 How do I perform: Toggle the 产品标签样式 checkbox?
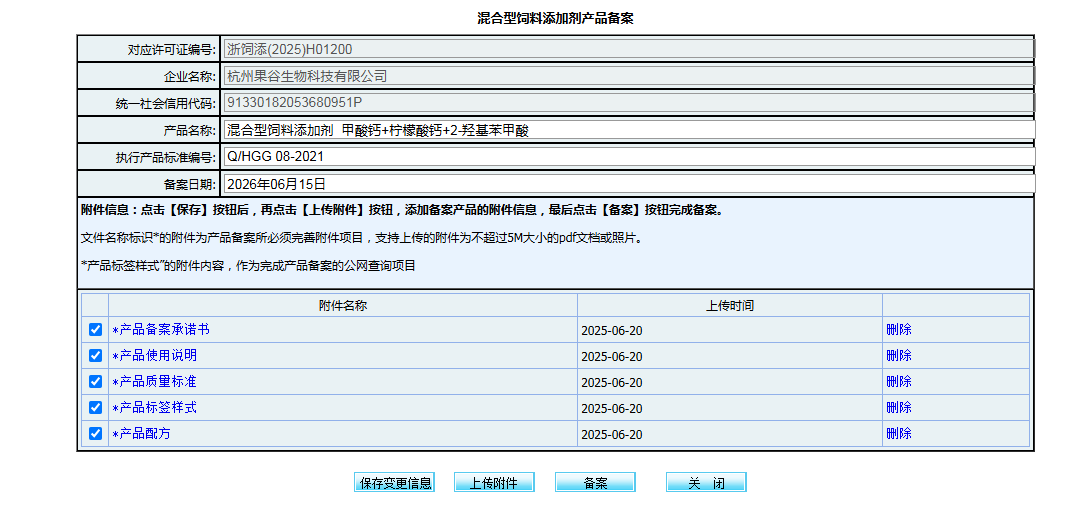click(x=95, y=408)
